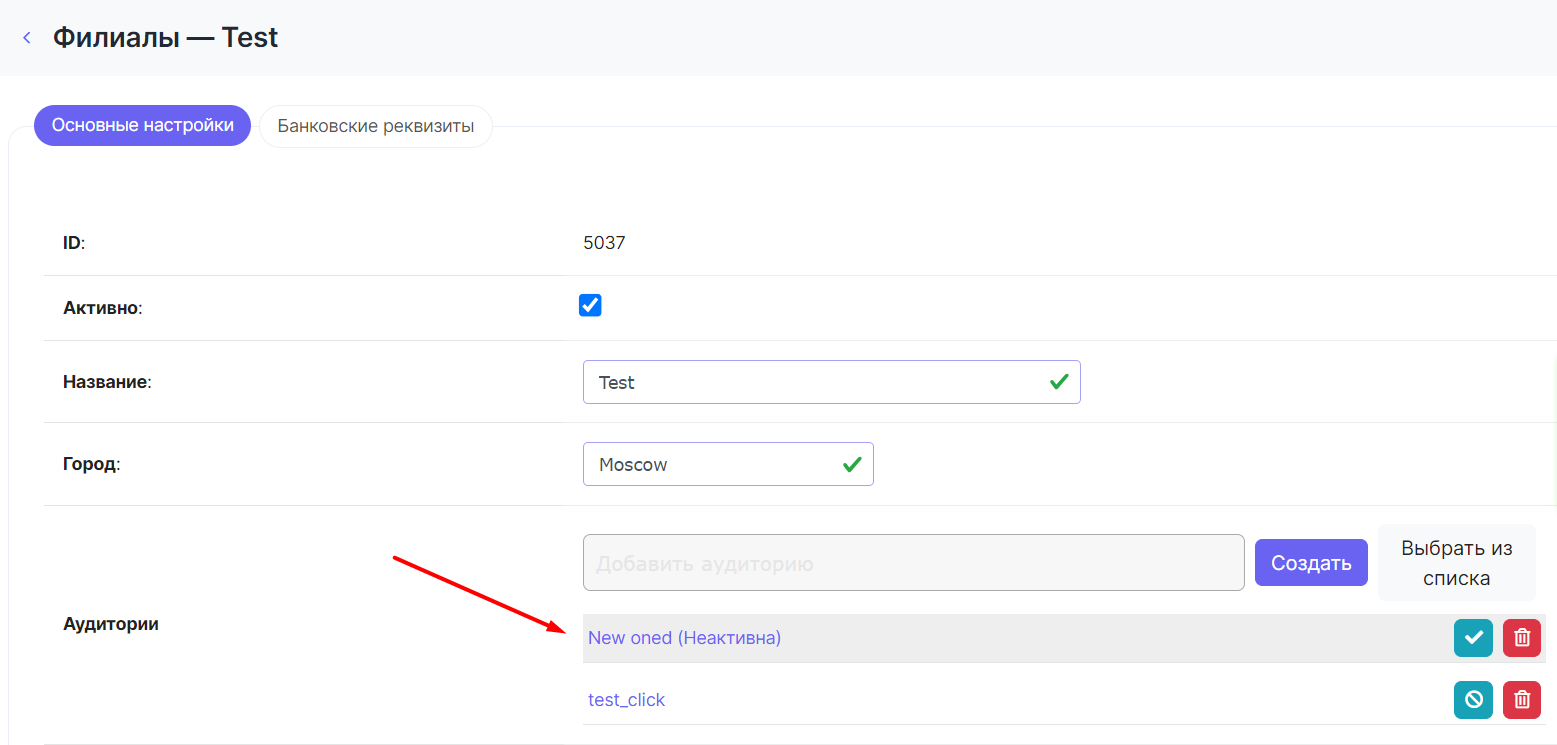Screen dimensions: 1557x745
Task: Click the Активно label
Action: point(103,308)
